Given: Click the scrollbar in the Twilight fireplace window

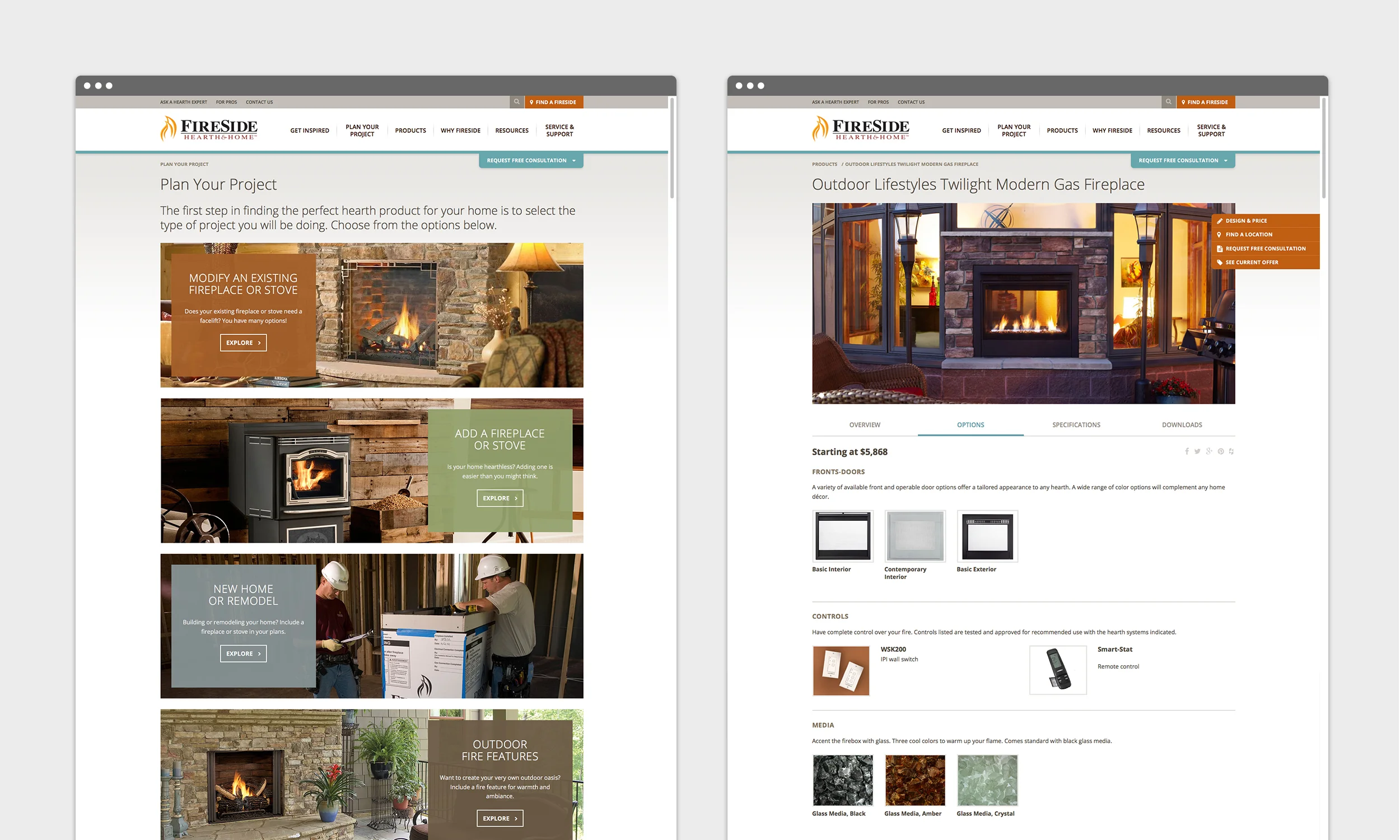Looking at the screenshot, I should click(x=1325, y=148).
